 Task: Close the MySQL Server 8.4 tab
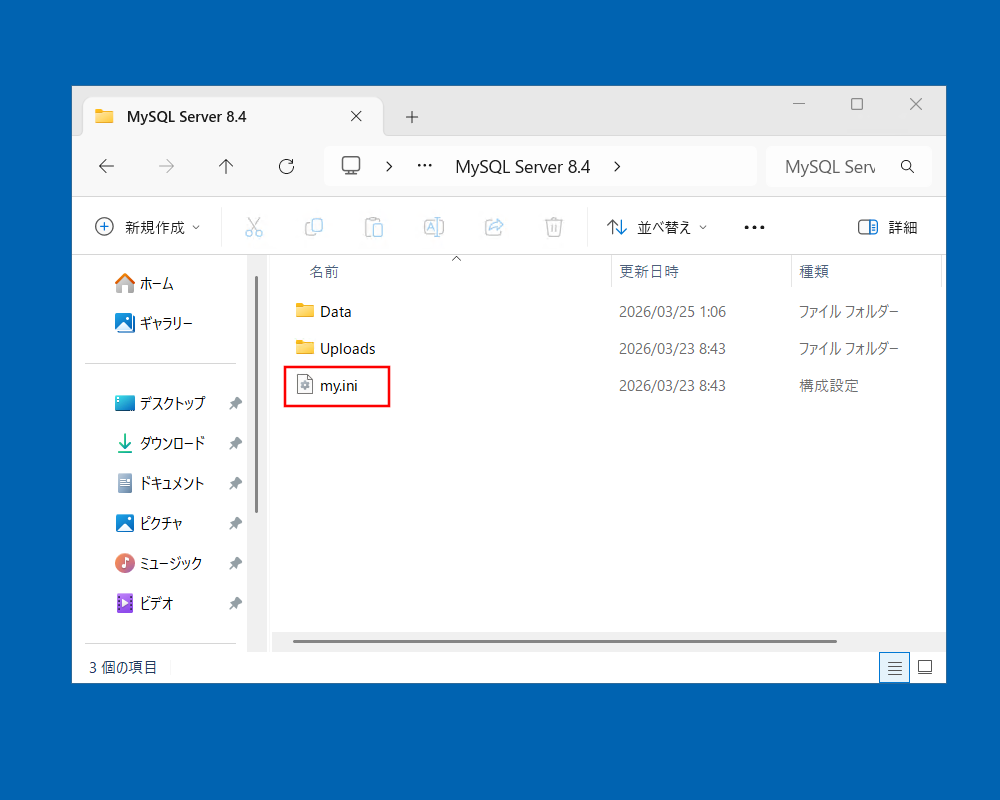356,116
